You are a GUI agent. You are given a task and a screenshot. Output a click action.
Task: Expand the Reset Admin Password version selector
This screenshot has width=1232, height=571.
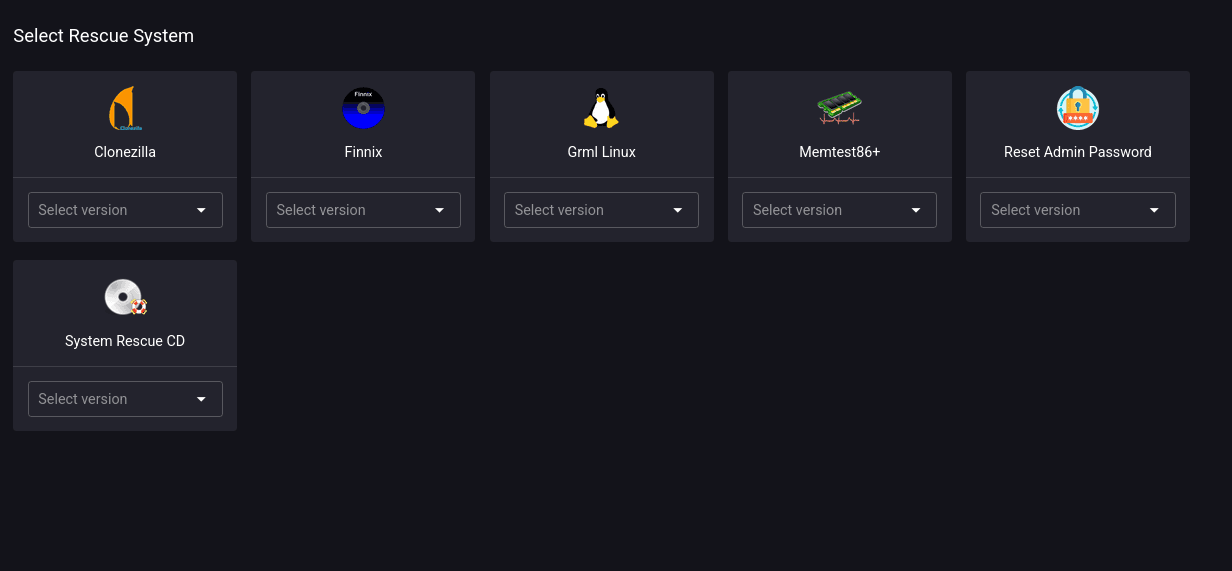coord(1077,210)
